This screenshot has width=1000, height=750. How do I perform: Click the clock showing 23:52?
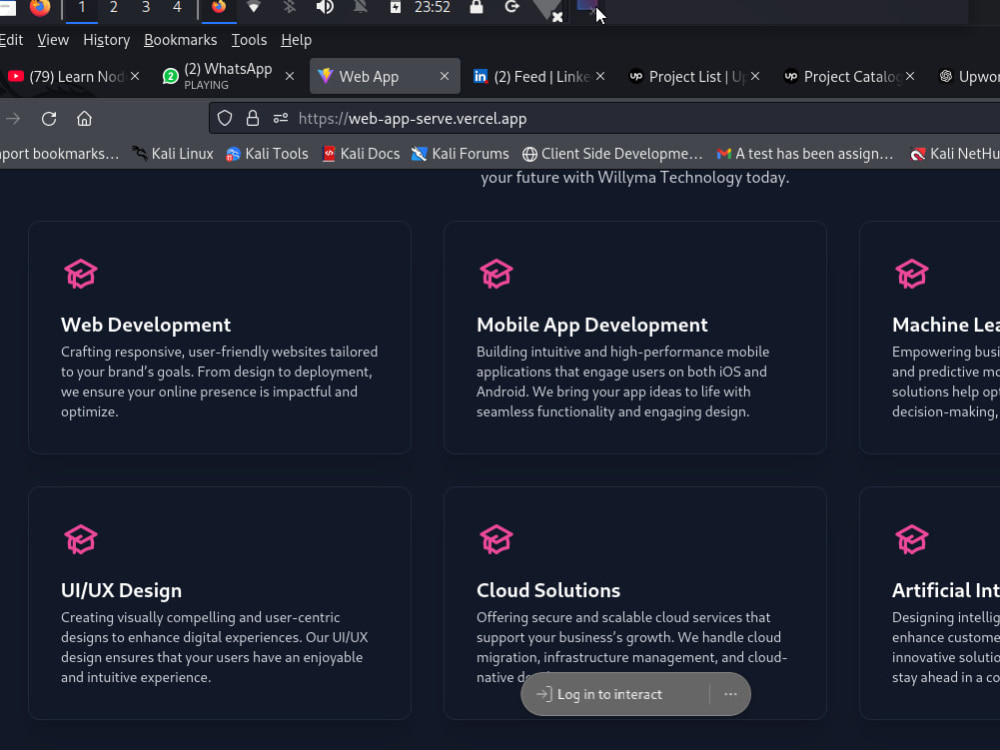click(432, 8)
